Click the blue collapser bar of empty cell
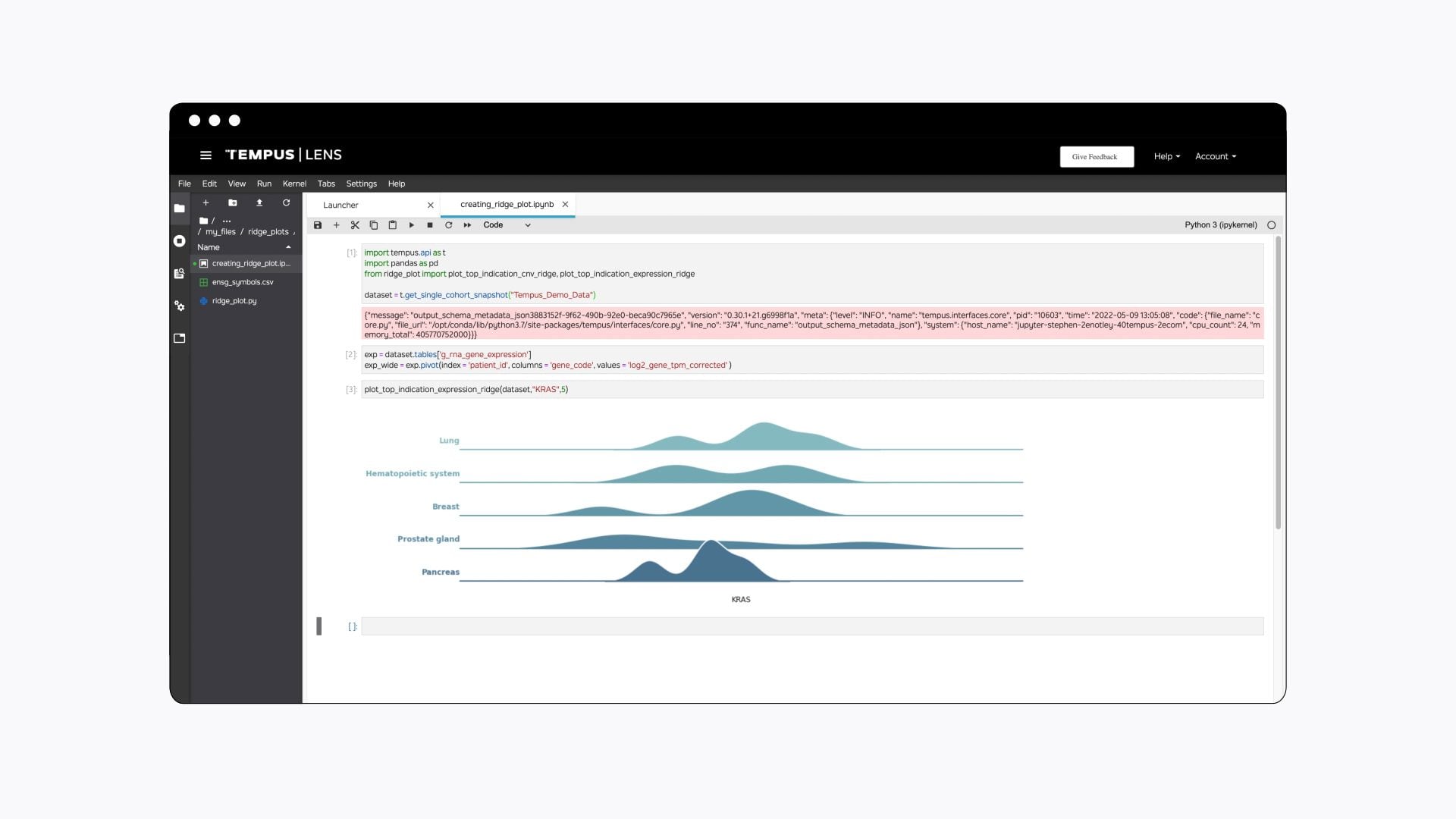 (319, 626)
